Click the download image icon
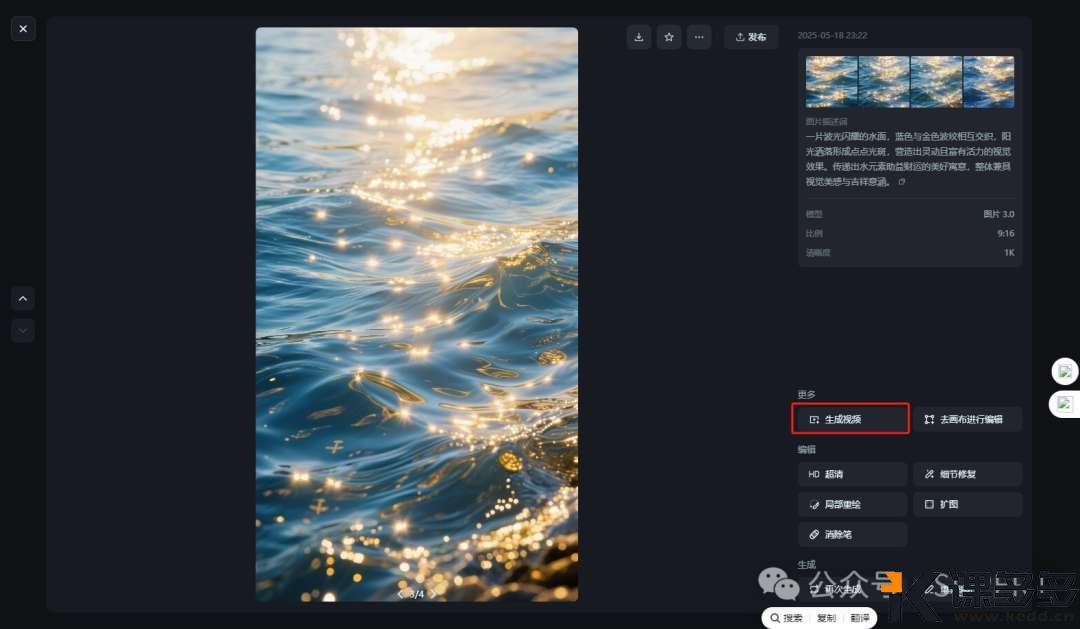Image resolution: width=1080 pixels, height=629 pixels. click(x=639, y=37)
